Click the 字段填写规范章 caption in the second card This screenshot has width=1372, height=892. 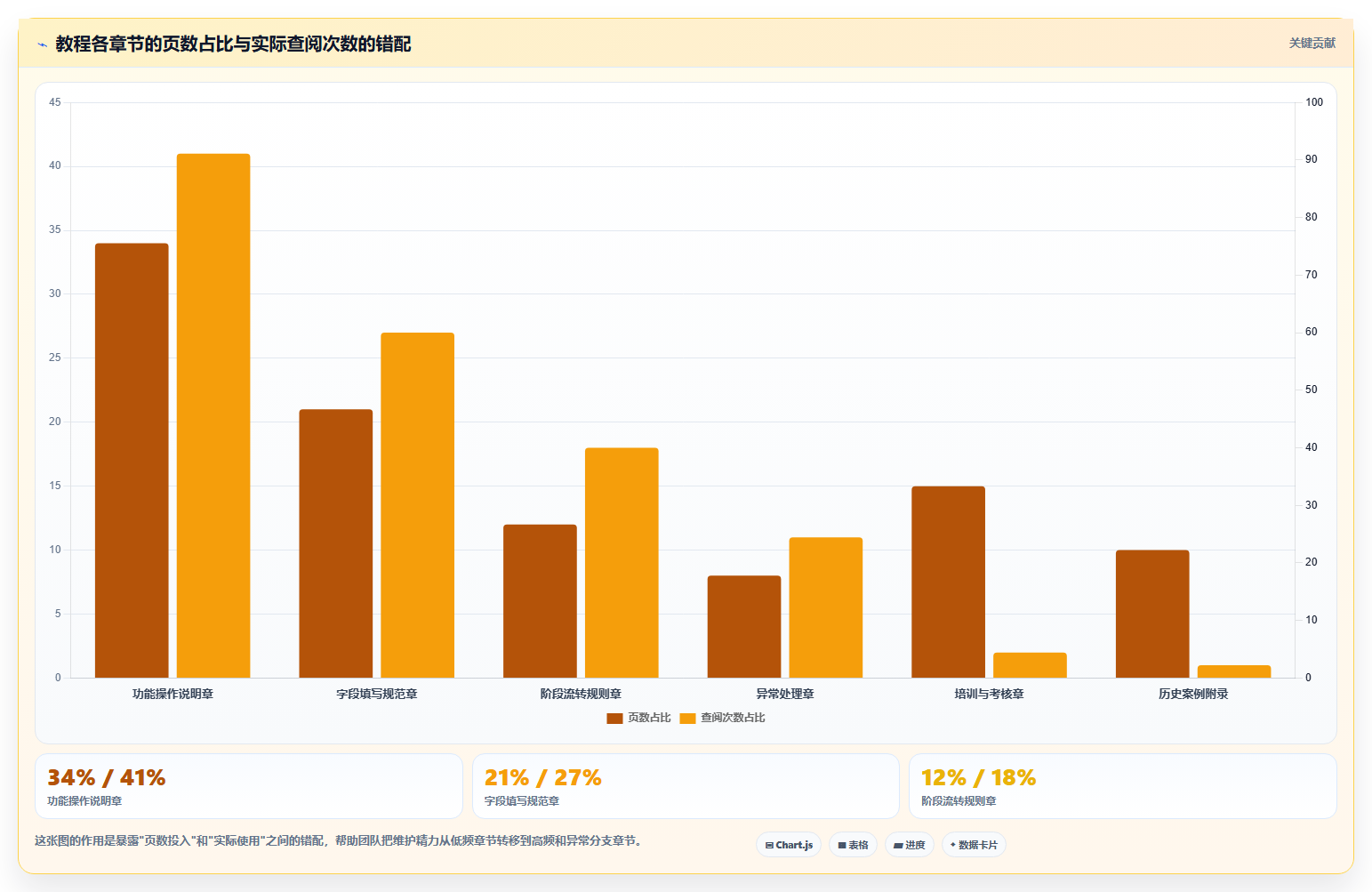[522, 801]
